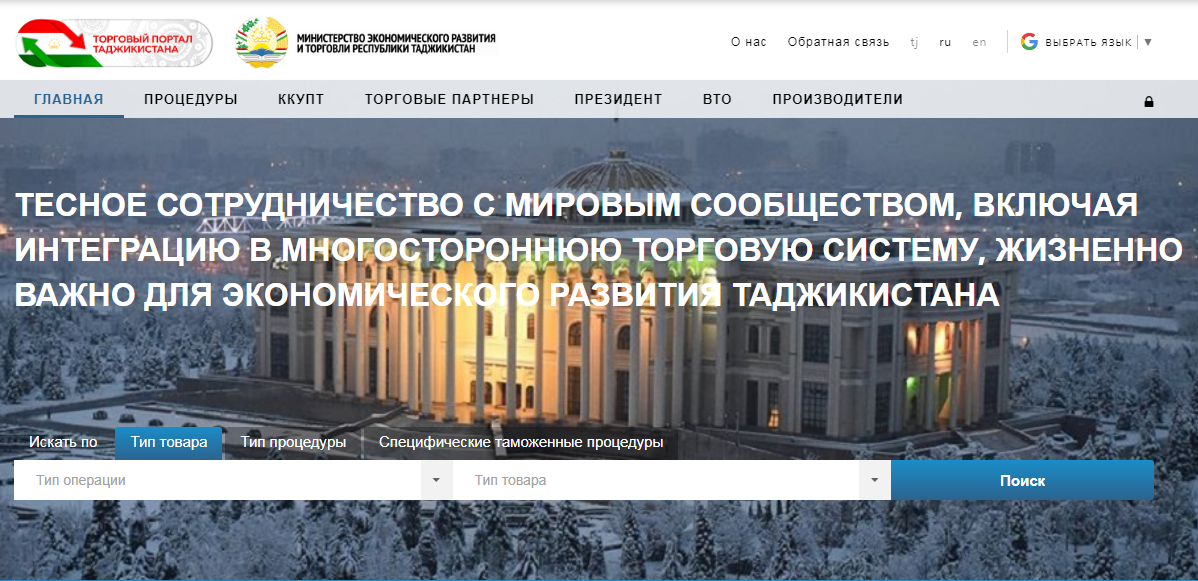1198x581 pixels.
Task: Click the lock login icon
Action: [x=1148, y=101]
